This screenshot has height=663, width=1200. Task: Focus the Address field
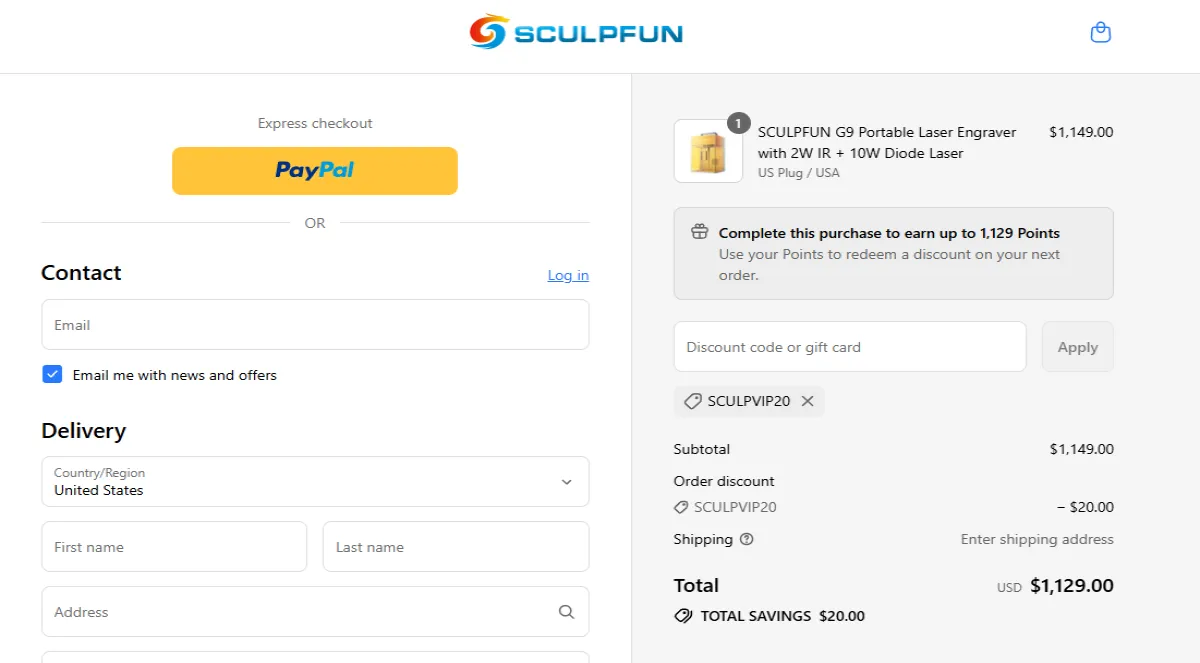click(315, 612)
